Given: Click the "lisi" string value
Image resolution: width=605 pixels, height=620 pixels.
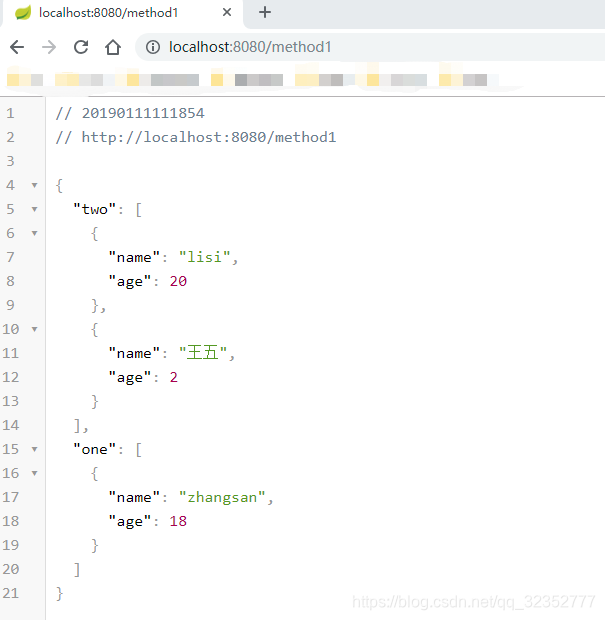Looking at the screenshot, I should click(x=204, y=257).
